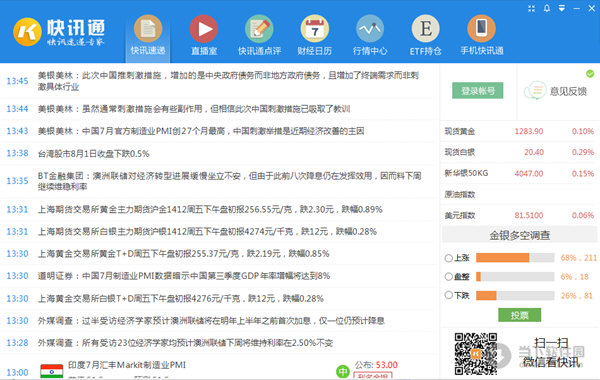Open the 直播室 live room icon
The width and height of the screenshot is (600, 380).
[204, 29]
